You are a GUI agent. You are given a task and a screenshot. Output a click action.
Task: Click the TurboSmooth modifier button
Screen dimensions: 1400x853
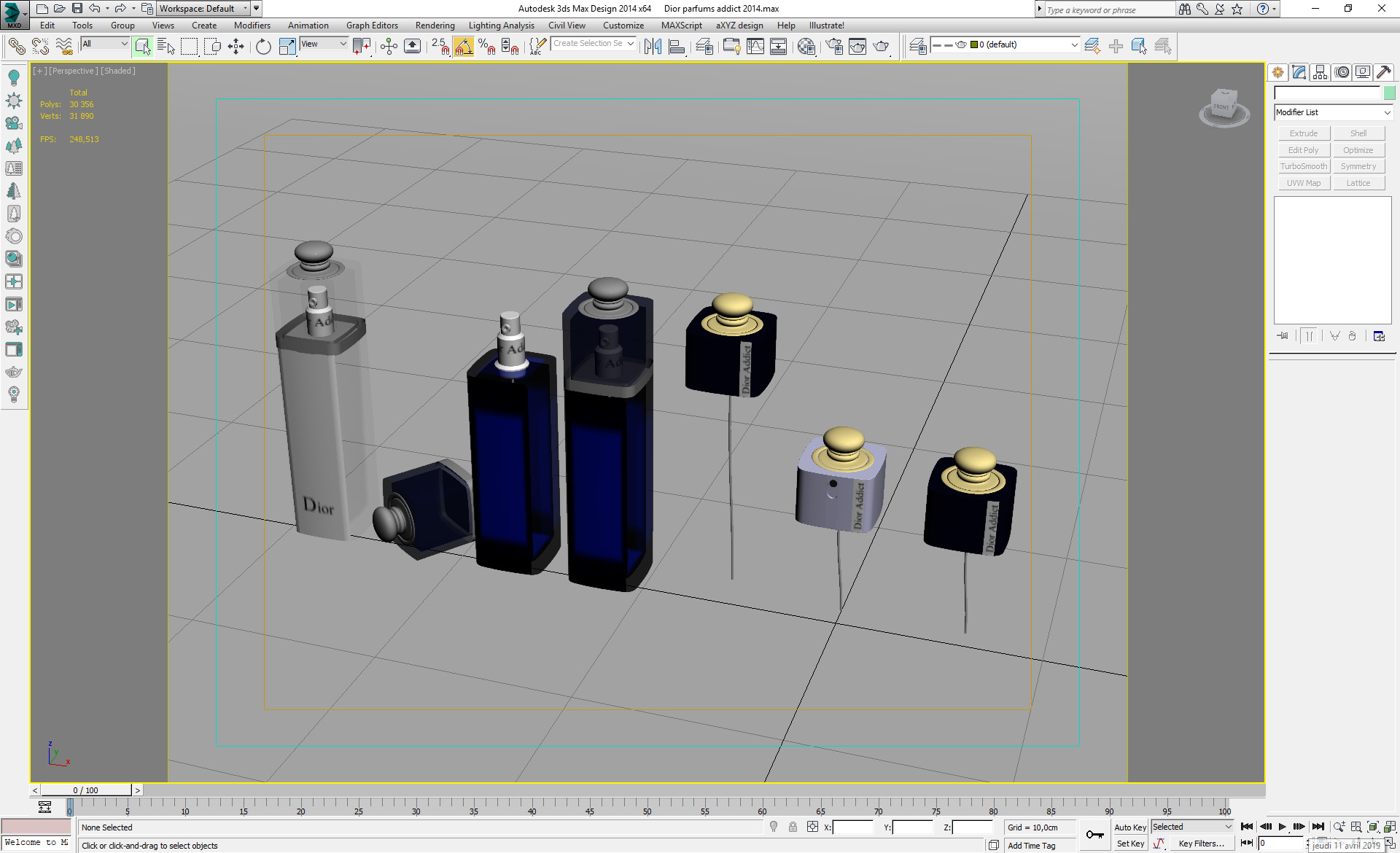pos(1303,166)
